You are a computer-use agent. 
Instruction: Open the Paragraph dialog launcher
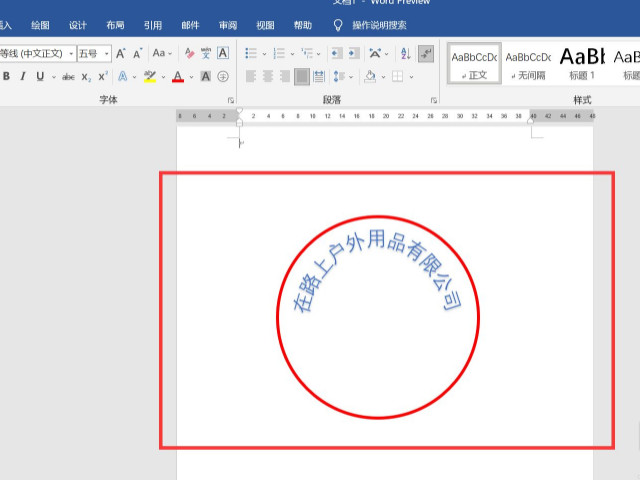(433, 100)
